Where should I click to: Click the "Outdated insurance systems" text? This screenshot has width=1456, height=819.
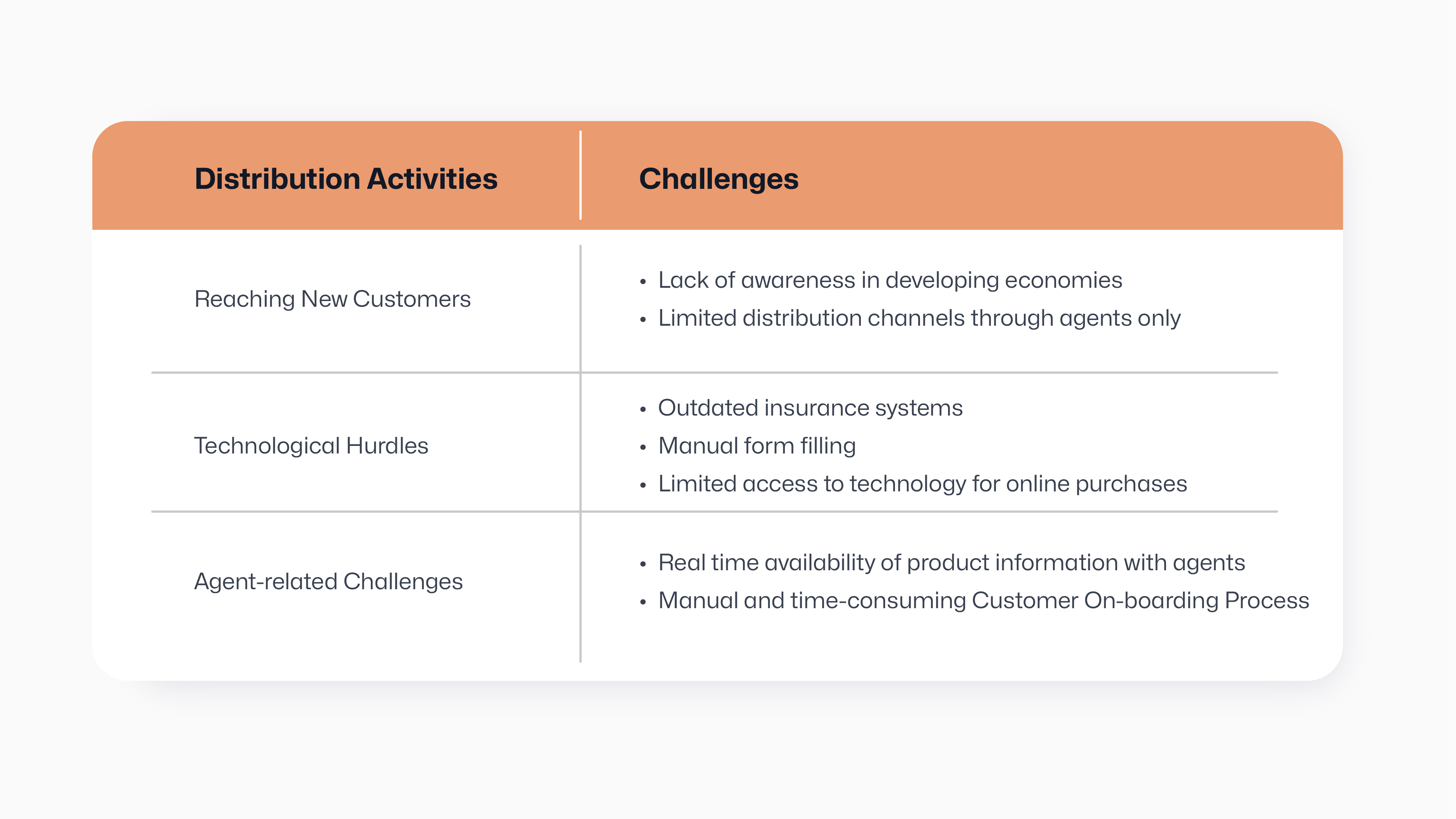tap(810, 408)
